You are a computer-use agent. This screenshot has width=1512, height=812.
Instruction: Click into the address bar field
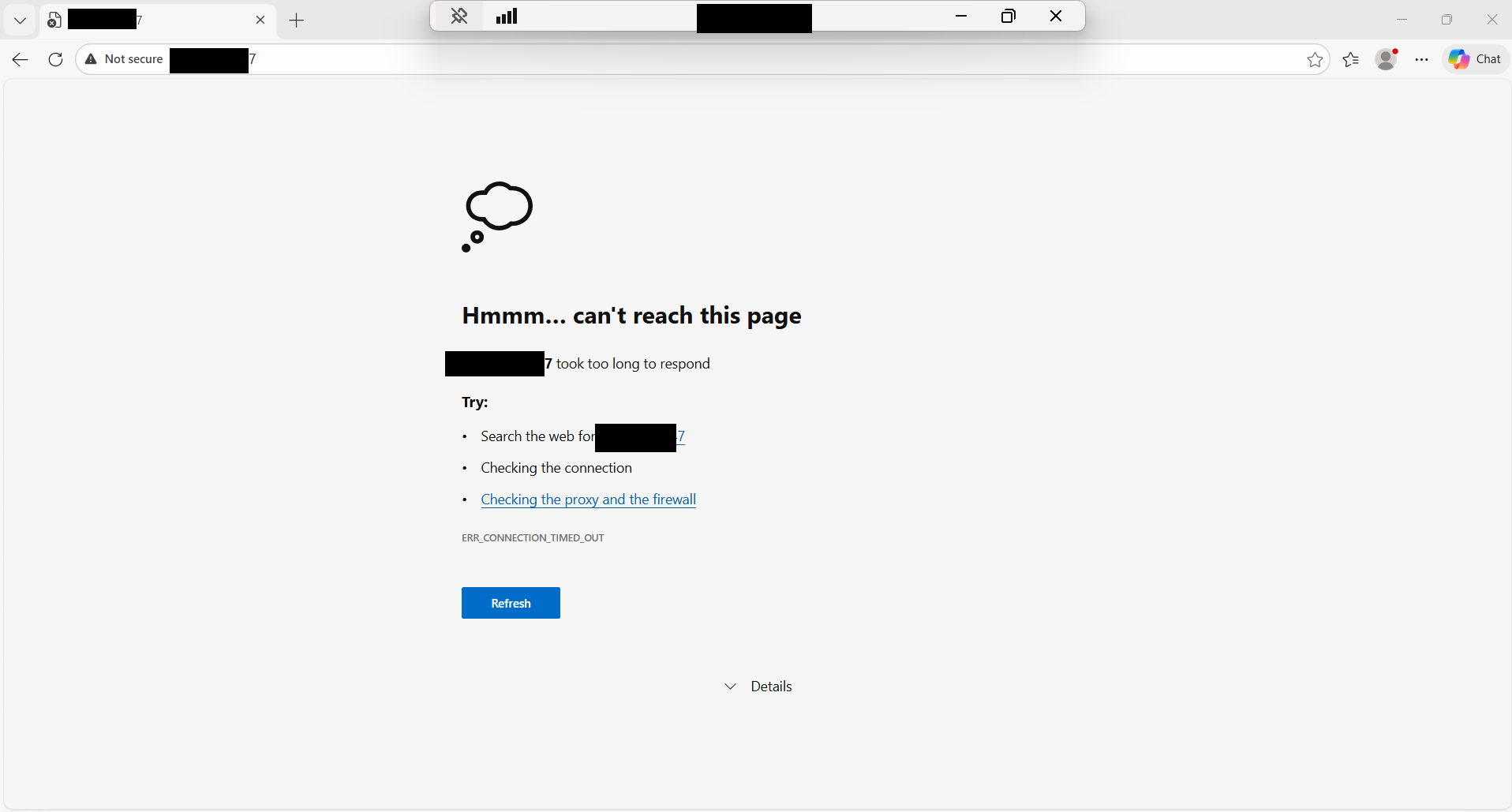click(710, 59)
